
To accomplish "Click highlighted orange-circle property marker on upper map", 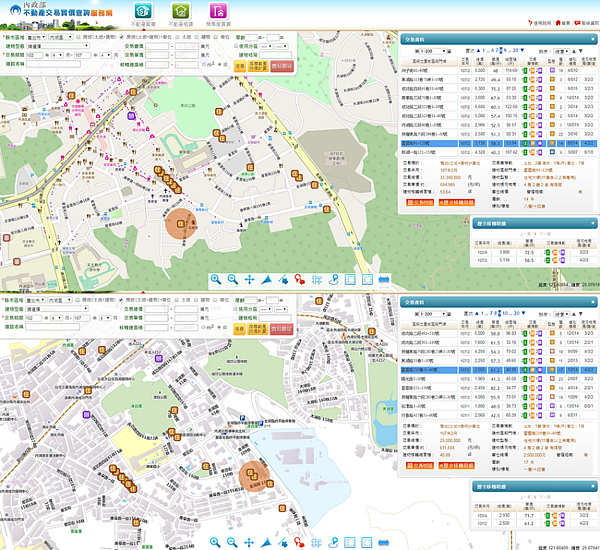I will pyautogui.click(x=181, y=224).
